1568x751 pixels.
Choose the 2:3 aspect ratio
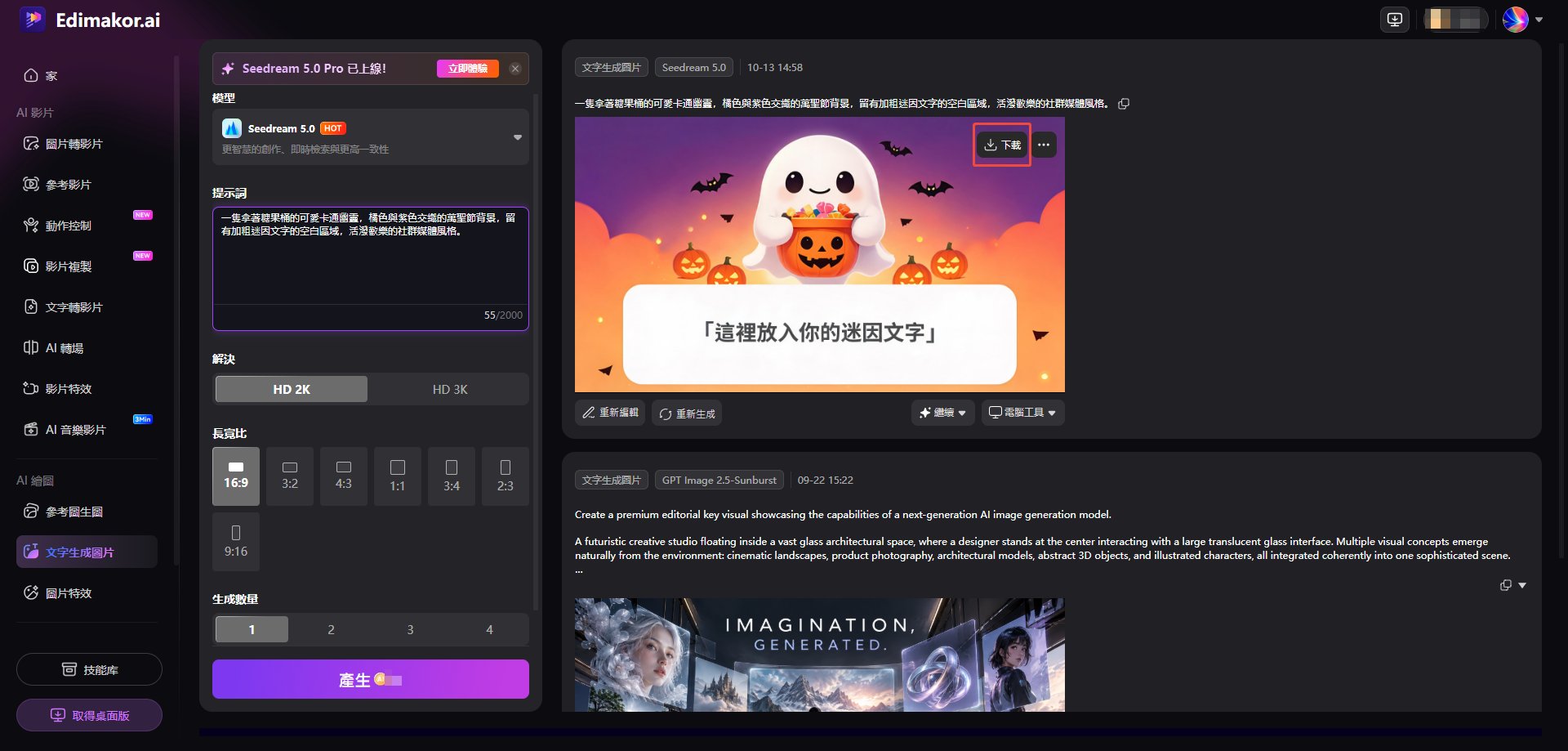[506, 476]
